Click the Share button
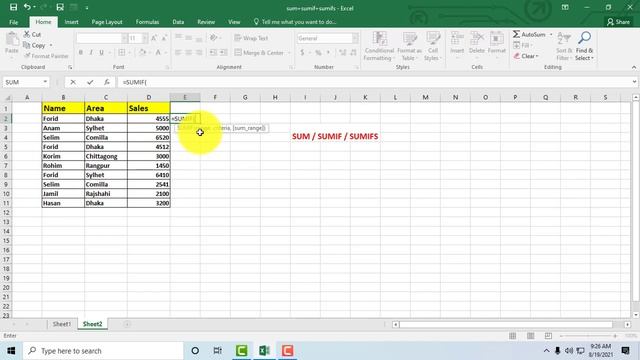Image resolution: width=640 pixels, height=360 pixels. pyautogui.click(x=618, y=22)
